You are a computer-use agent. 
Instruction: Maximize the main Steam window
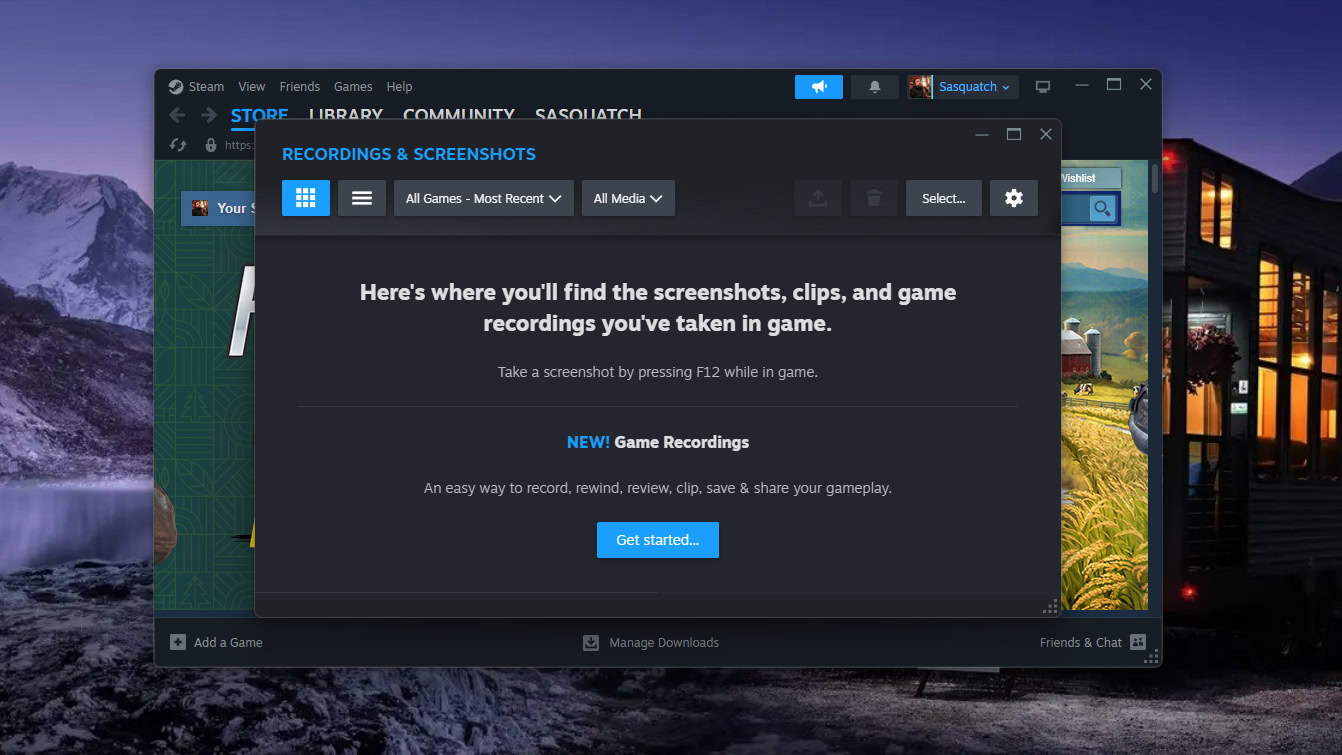pos(1114,85)
